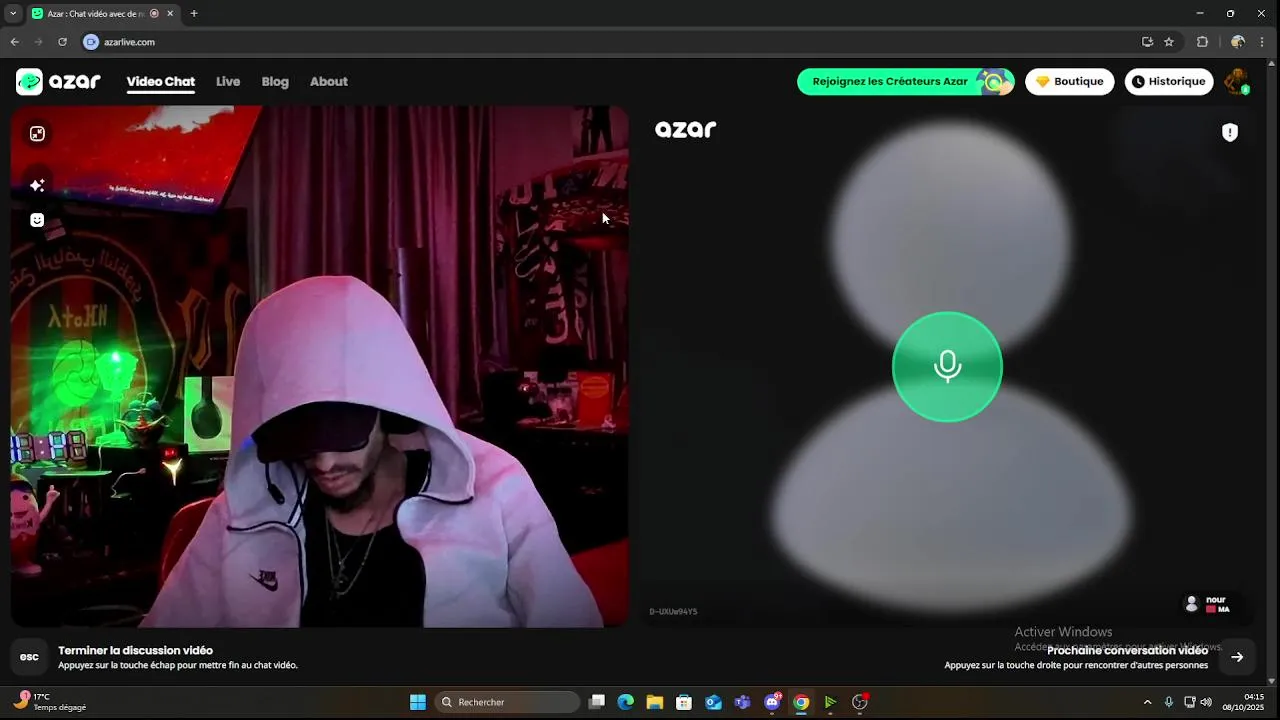Close the Azar browser tab
This screenshot has width=1280, height=720.
[x=170, y=13]
